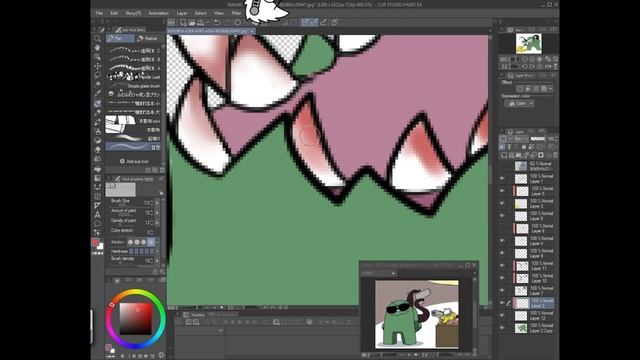Select the Auto select wand tool
Image resolution: width=640 pixels, height=360 pixels.
pos(97,84)
